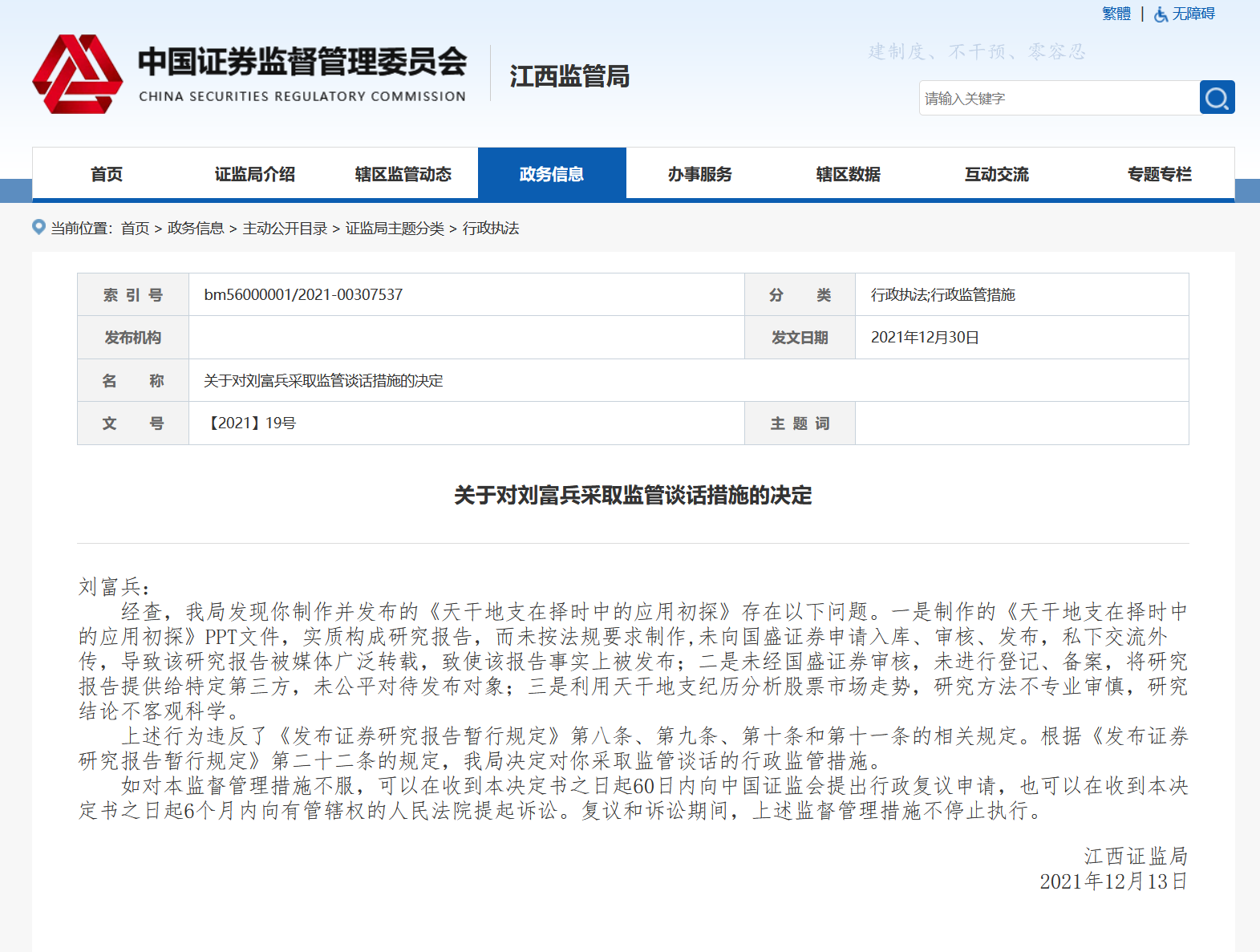Open the 证监局介绍 navigation tab
1260x952 pixels.
click(255, 174)
